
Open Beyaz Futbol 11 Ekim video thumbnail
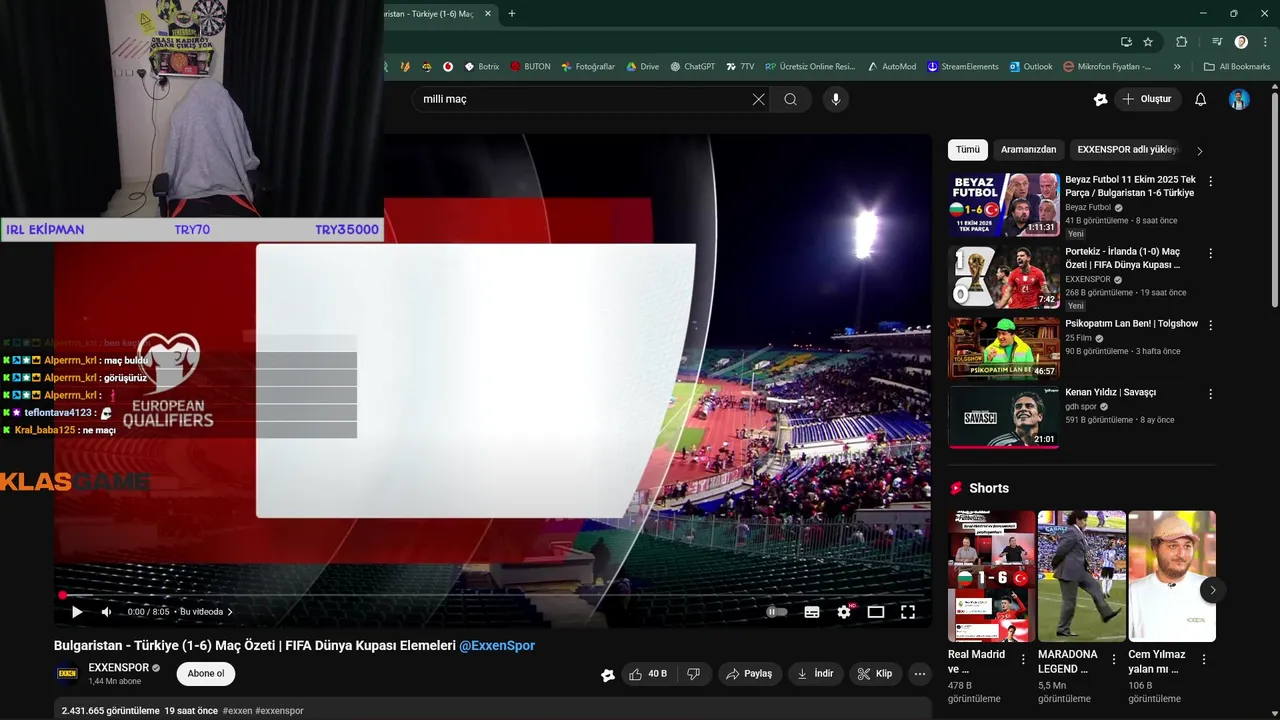coord(1003,204)
